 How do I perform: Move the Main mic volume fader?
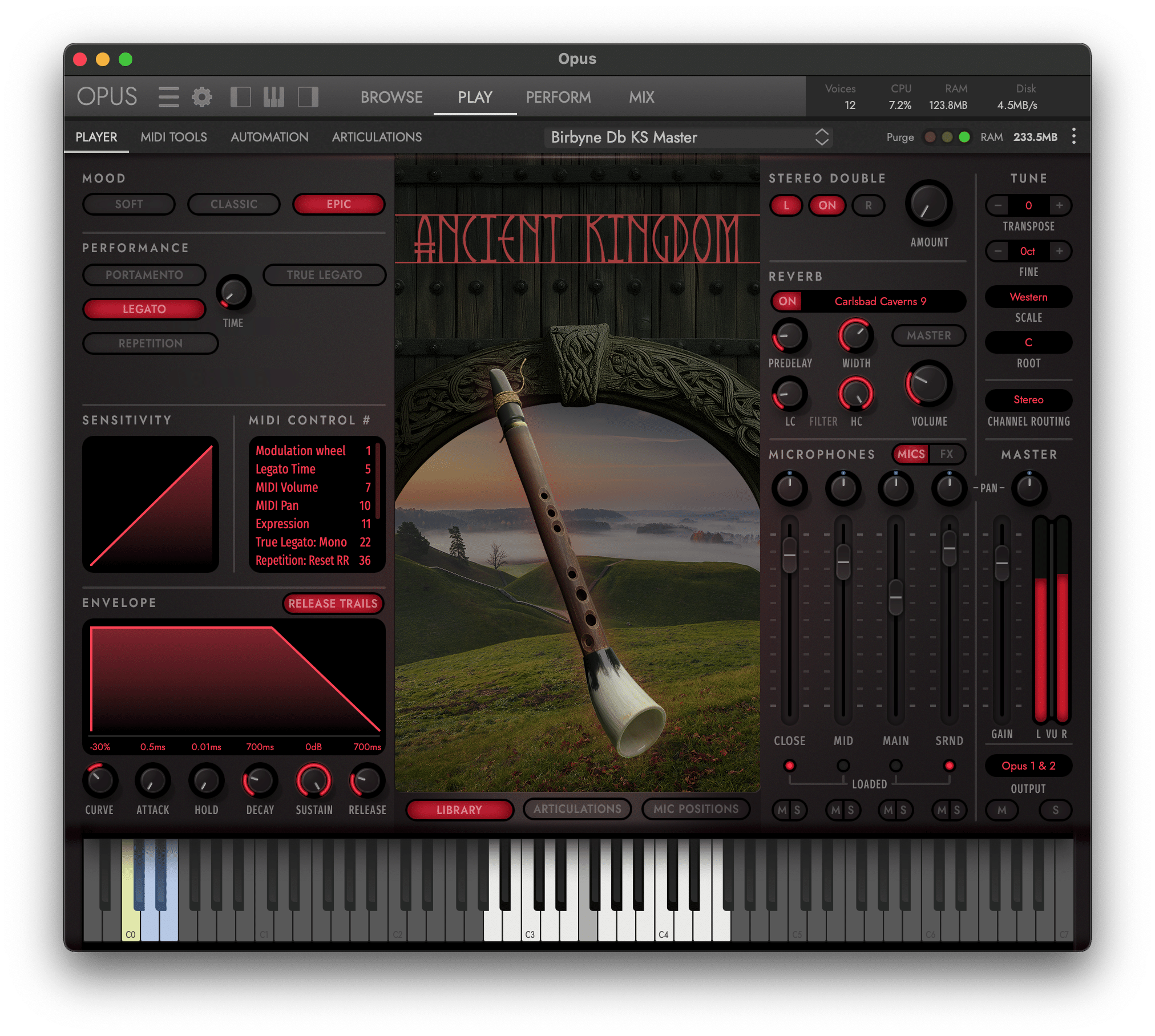tap(896, 597)
